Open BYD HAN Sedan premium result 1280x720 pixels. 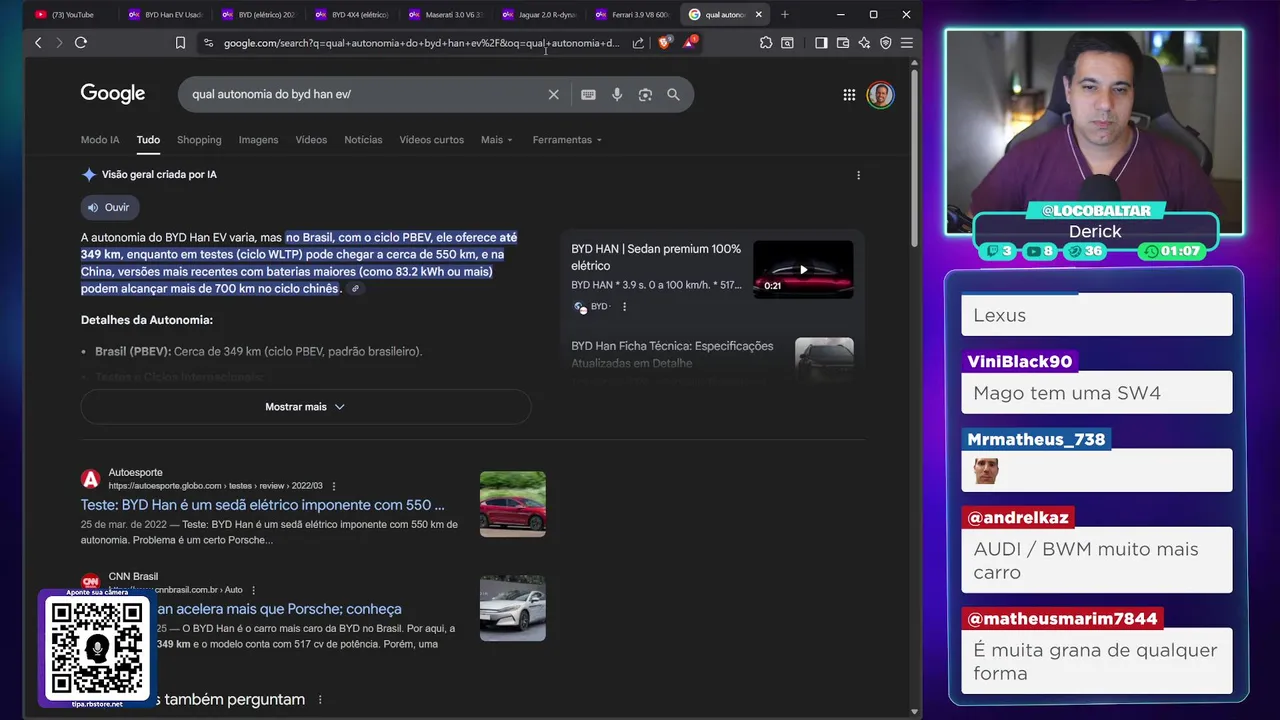pyautogui.click(x=656, y=257)
